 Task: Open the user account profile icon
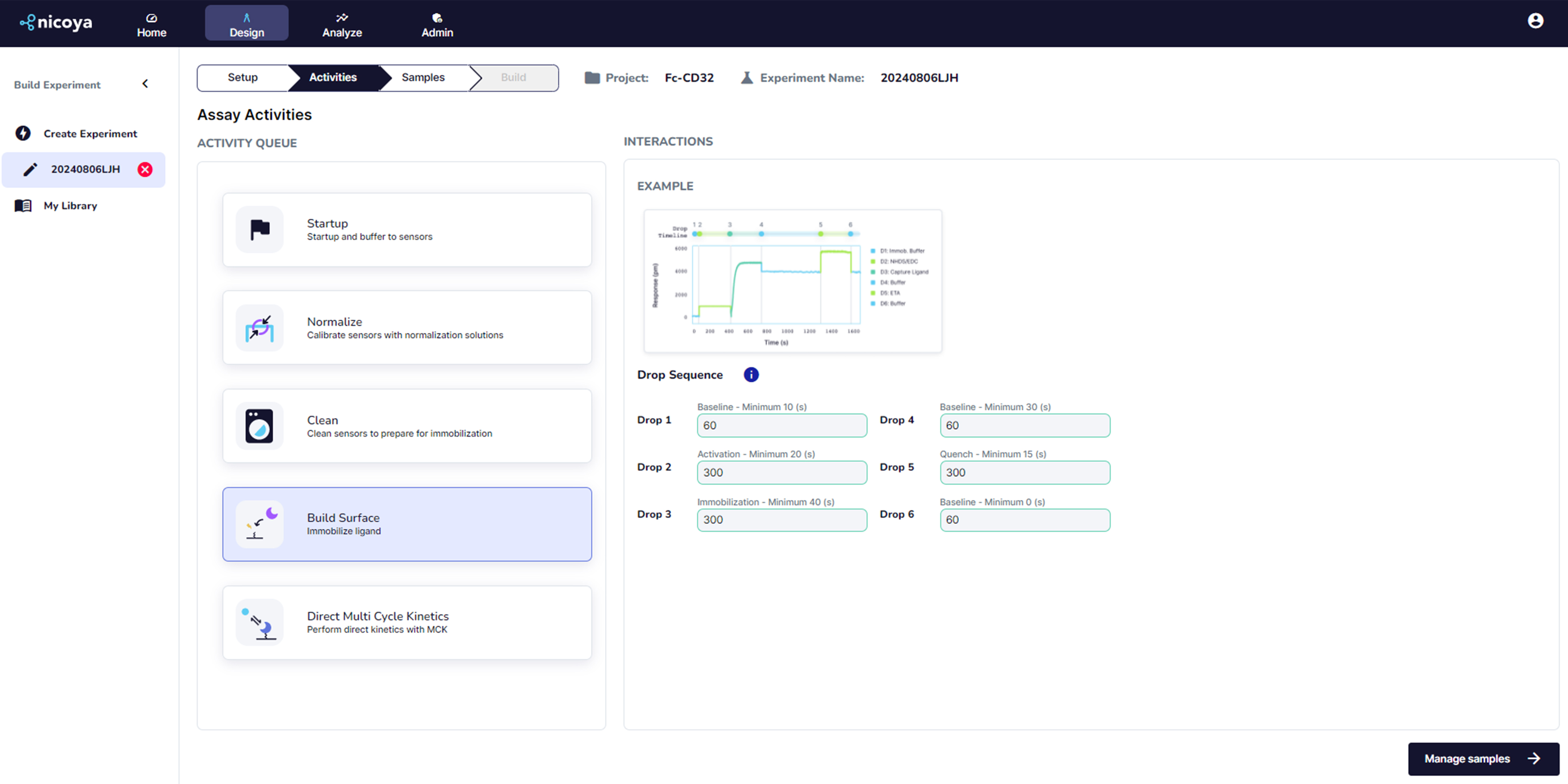pos(1535,21)
